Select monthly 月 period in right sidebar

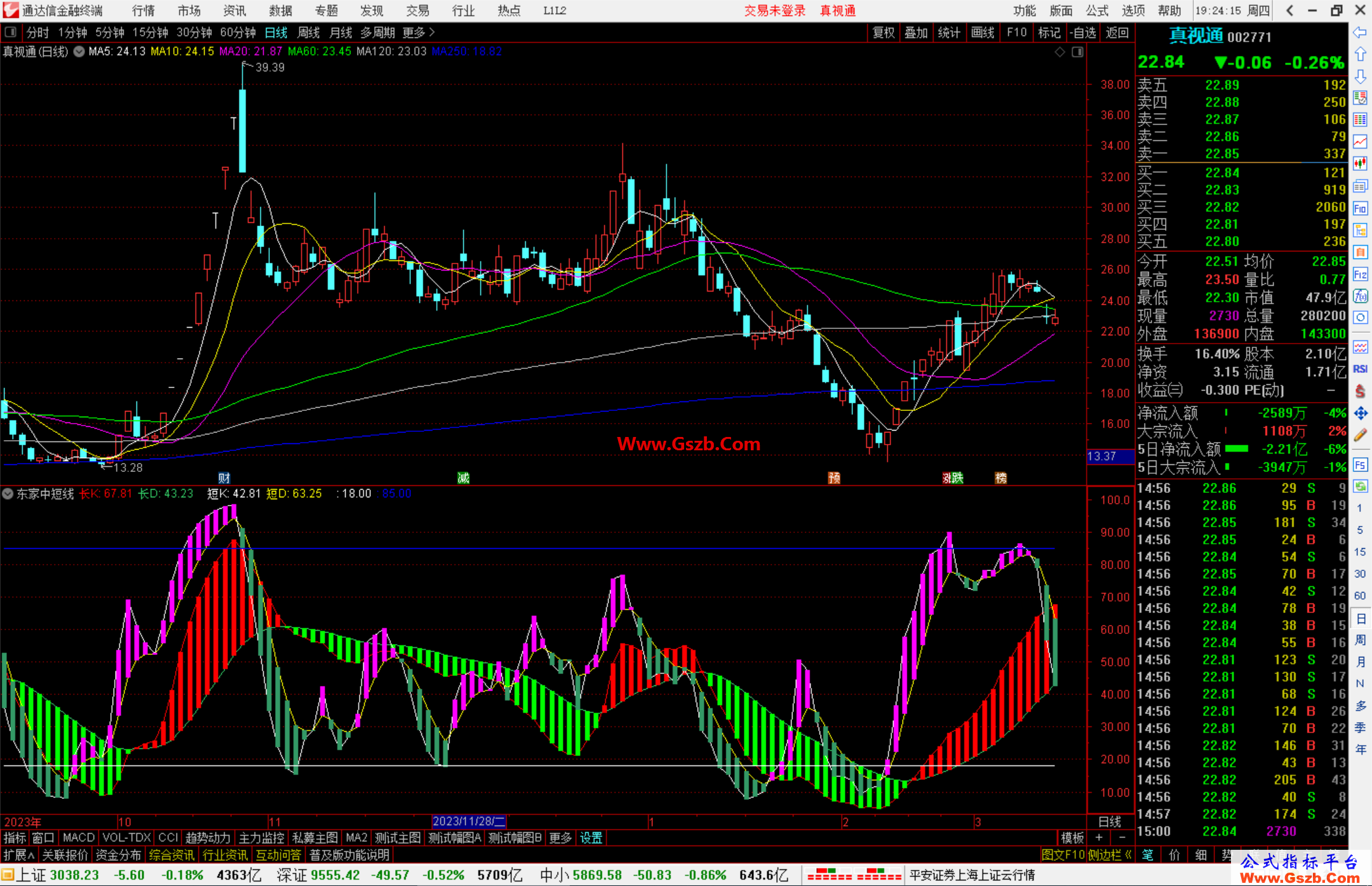pyautogui.click(x=1360, y=662)
